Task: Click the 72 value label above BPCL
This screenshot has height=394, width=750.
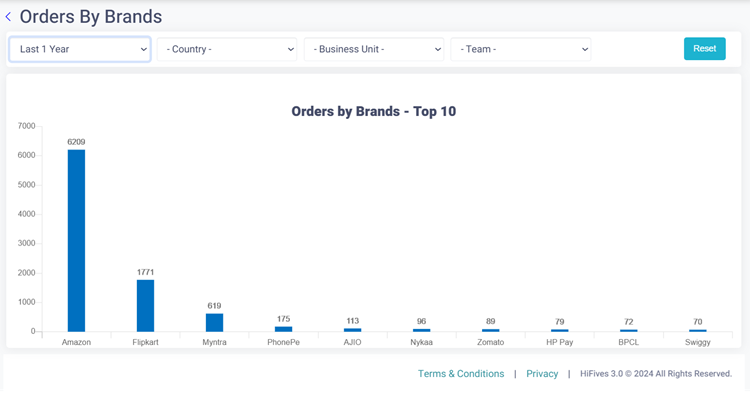Action: pos(629,322)
